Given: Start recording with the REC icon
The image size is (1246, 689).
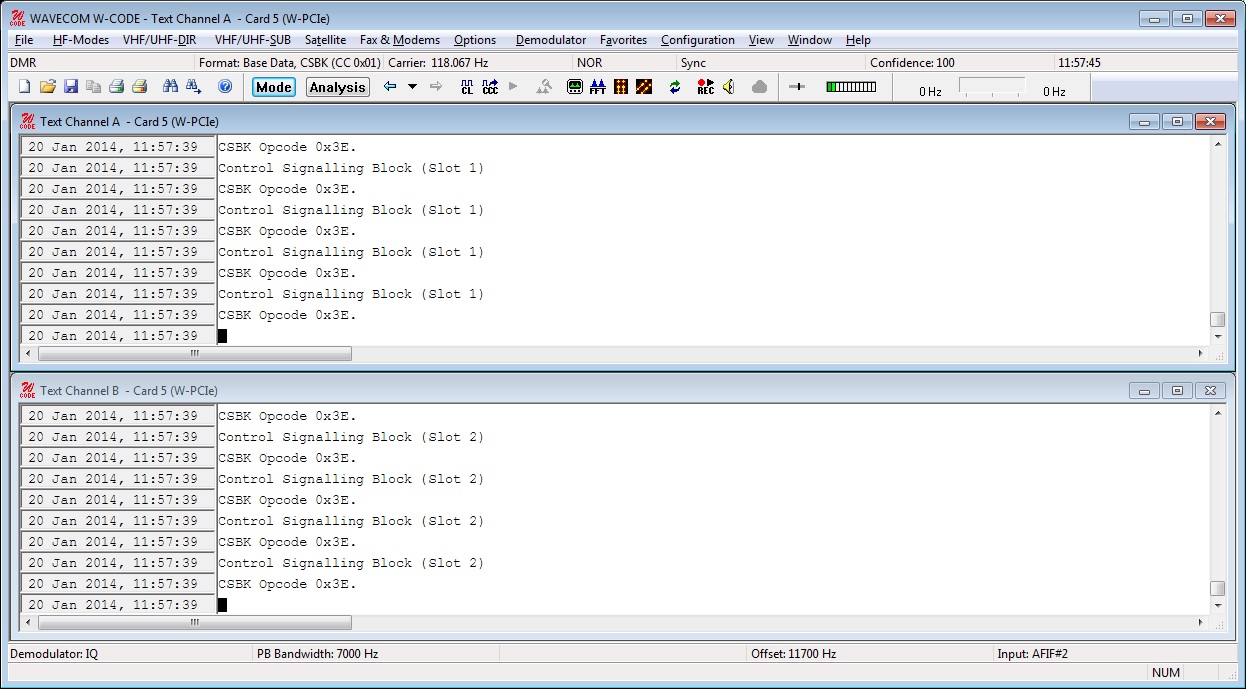Looking at the screenshot, I should point(706,87).
